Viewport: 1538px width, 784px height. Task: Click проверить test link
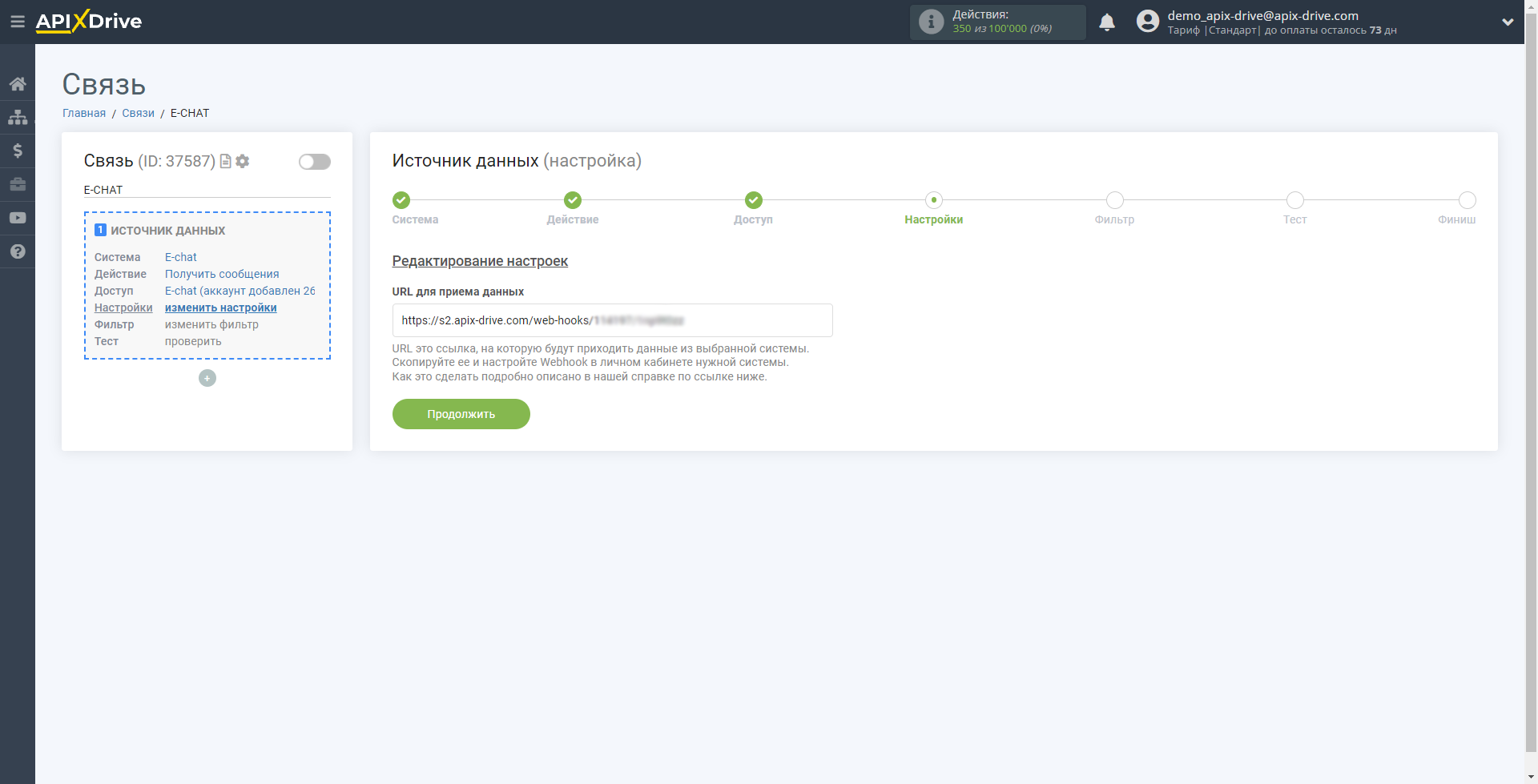coord(193,341)
